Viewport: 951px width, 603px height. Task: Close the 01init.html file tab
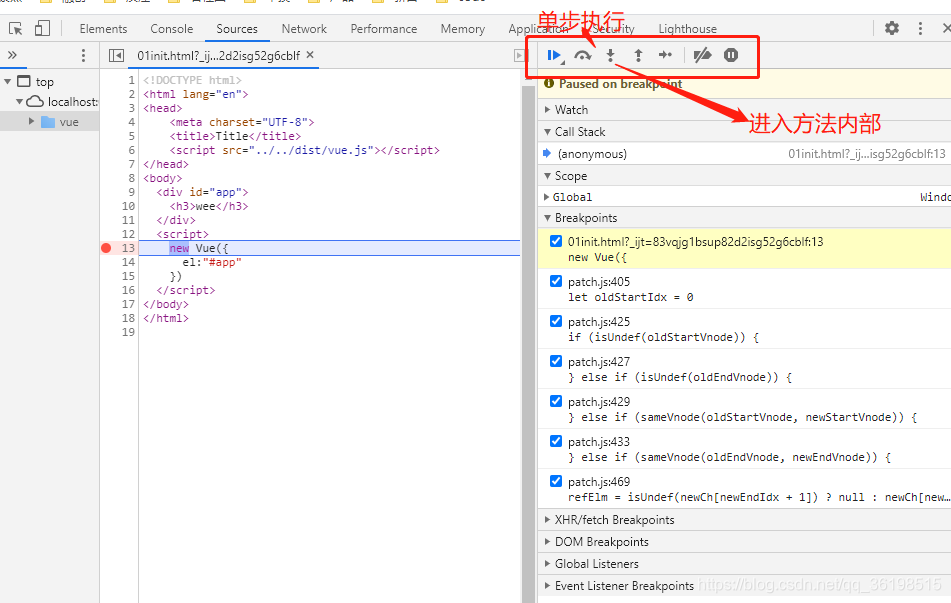pos(310,55)
